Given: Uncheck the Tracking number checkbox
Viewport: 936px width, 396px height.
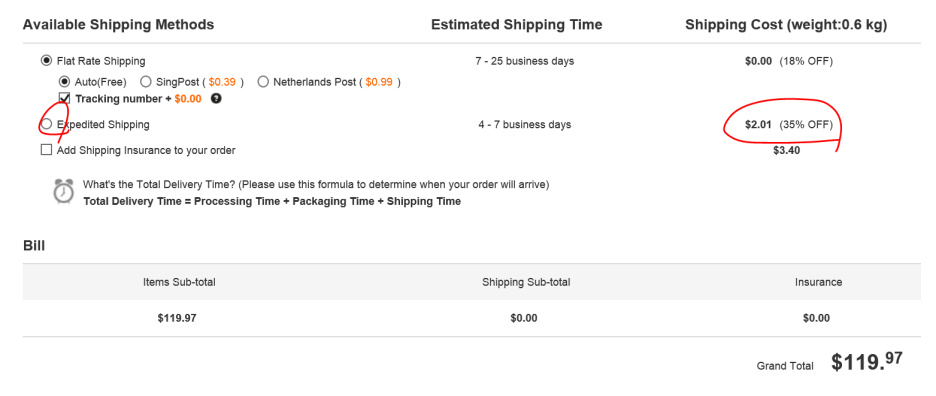Looking at the screenshot, I should pos(64,98).
